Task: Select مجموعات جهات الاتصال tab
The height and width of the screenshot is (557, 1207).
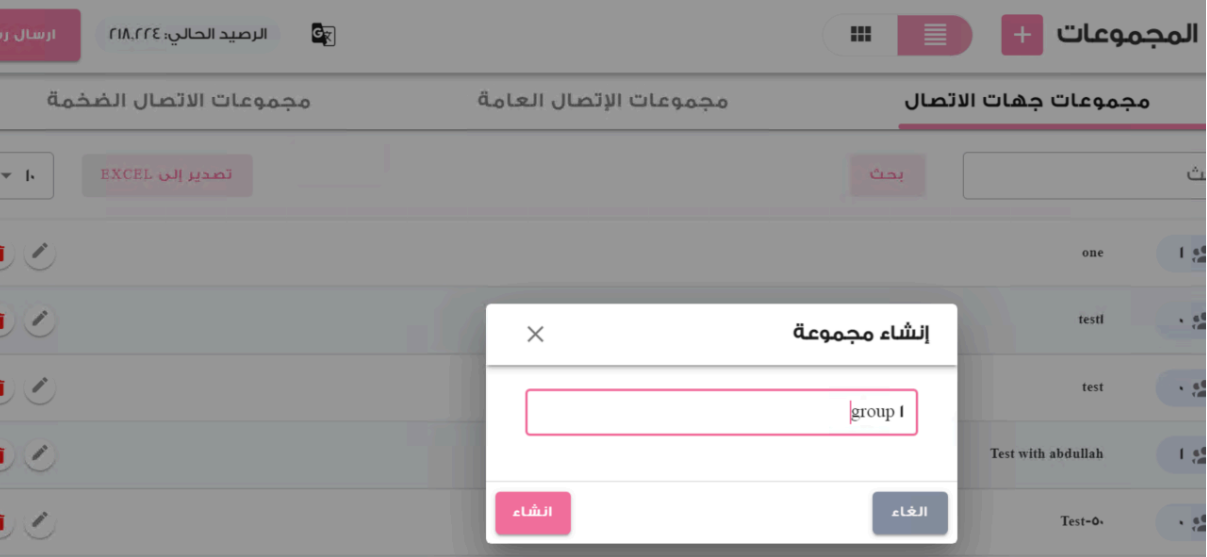Action: (1027, 101)
